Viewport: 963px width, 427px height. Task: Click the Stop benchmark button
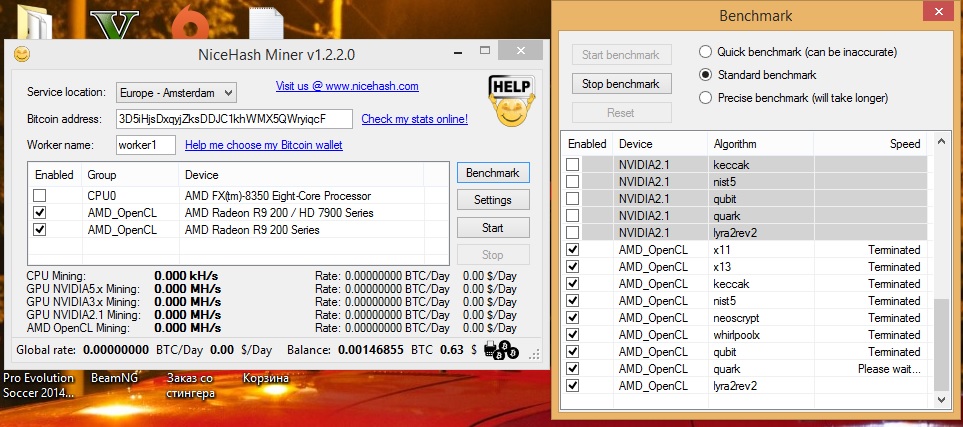[622, 84]
